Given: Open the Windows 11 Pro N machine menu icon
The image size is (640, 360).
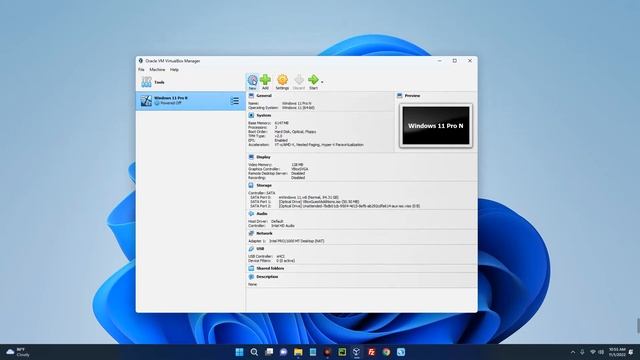Looking at the screenshot, I should pyautogui.click(x=235, y=101).
